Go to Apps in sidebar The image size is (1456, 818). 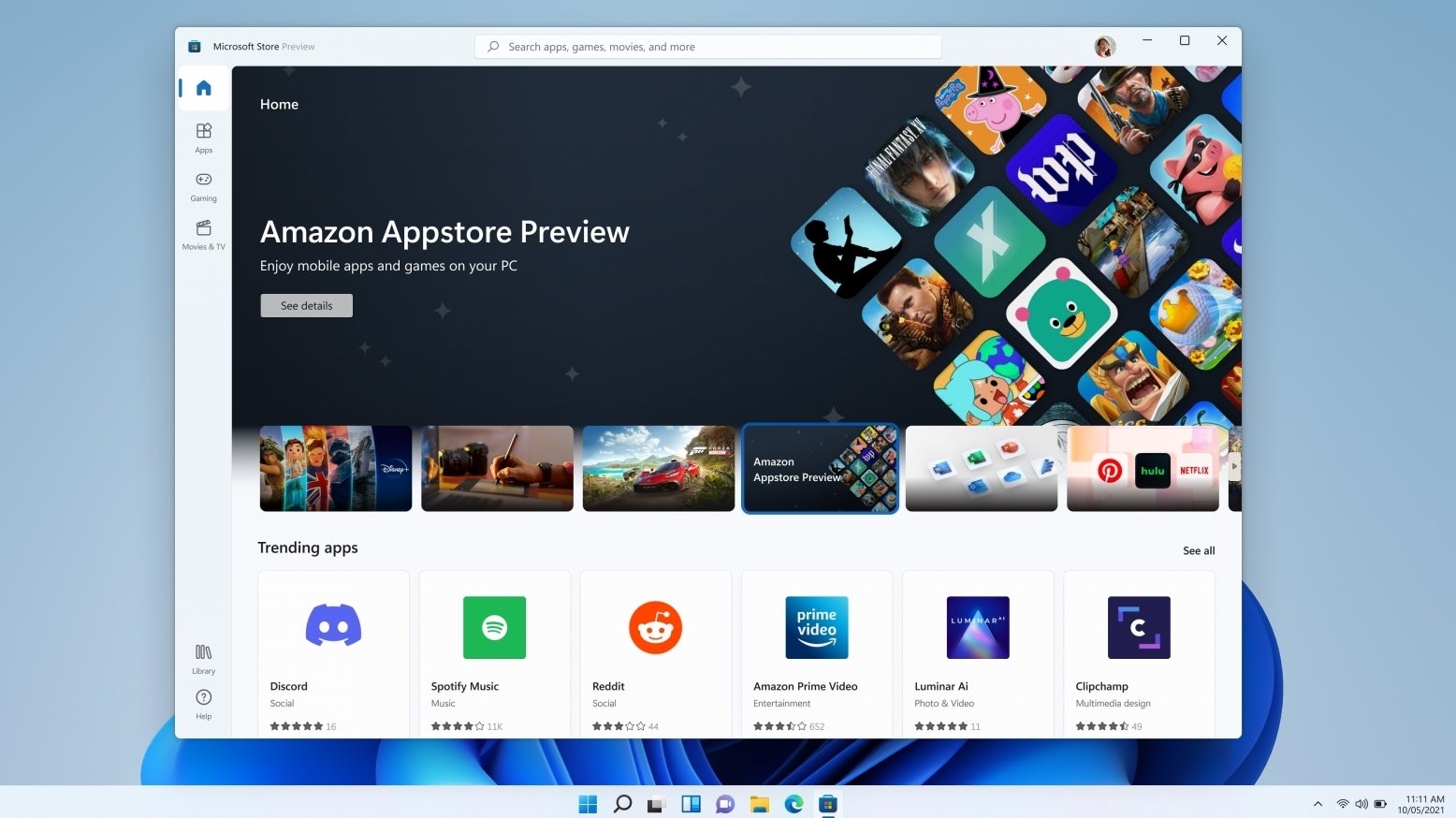(203, 137)
